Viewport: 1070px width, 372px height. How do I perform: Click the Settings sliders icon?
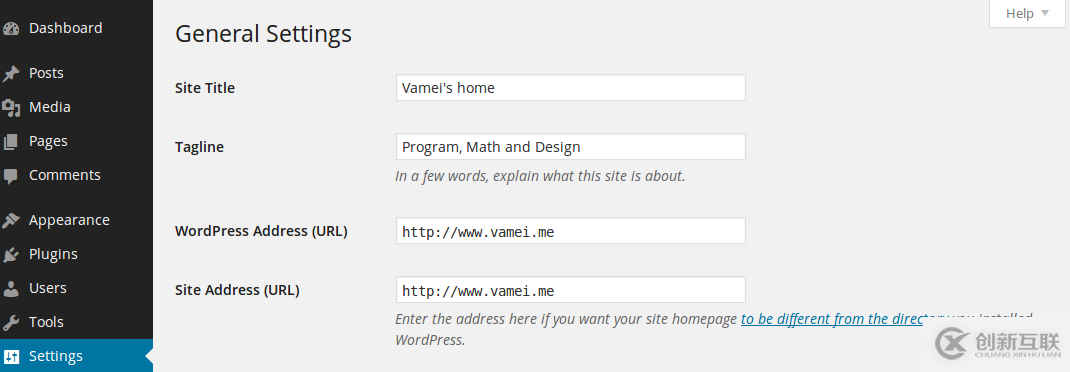[x=11, y=356]
